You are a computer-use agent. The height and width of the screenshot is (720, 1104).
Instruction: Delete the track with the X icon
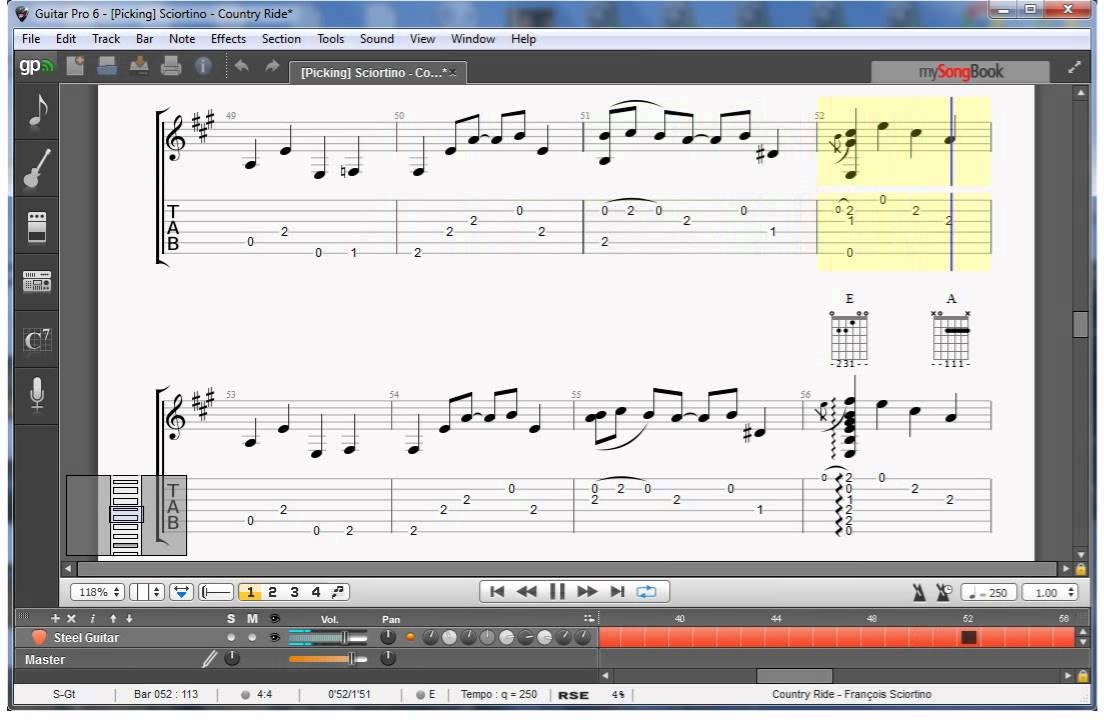71,618
